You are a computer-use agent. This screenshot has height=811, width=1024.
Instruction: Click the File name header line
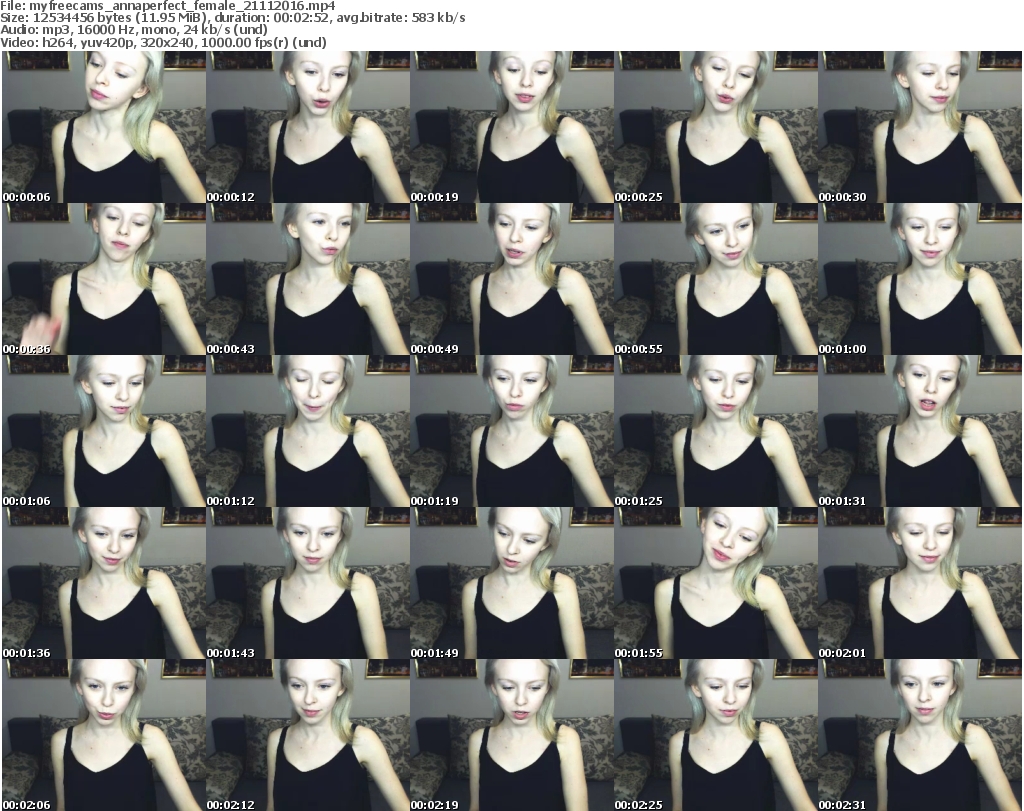[168, 6]
